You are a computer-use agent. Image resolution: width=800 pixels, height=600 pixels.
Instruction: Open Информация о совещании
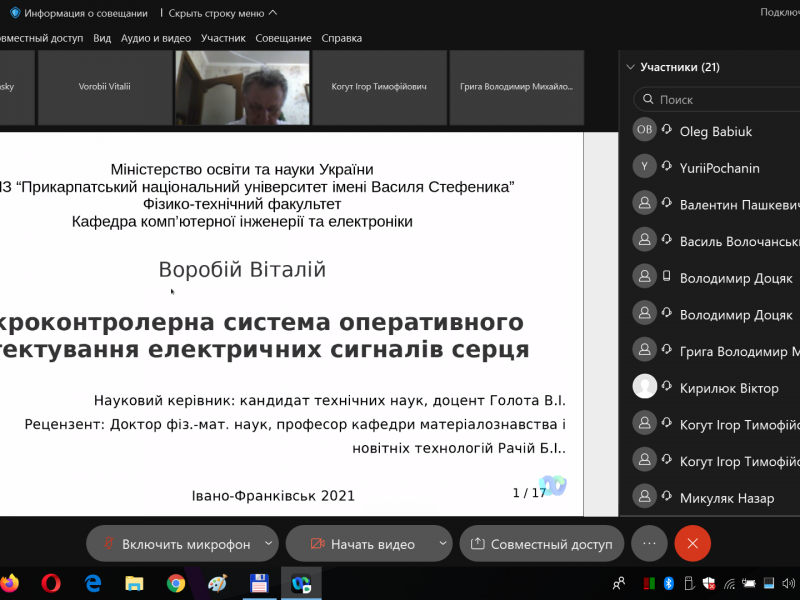78,13
